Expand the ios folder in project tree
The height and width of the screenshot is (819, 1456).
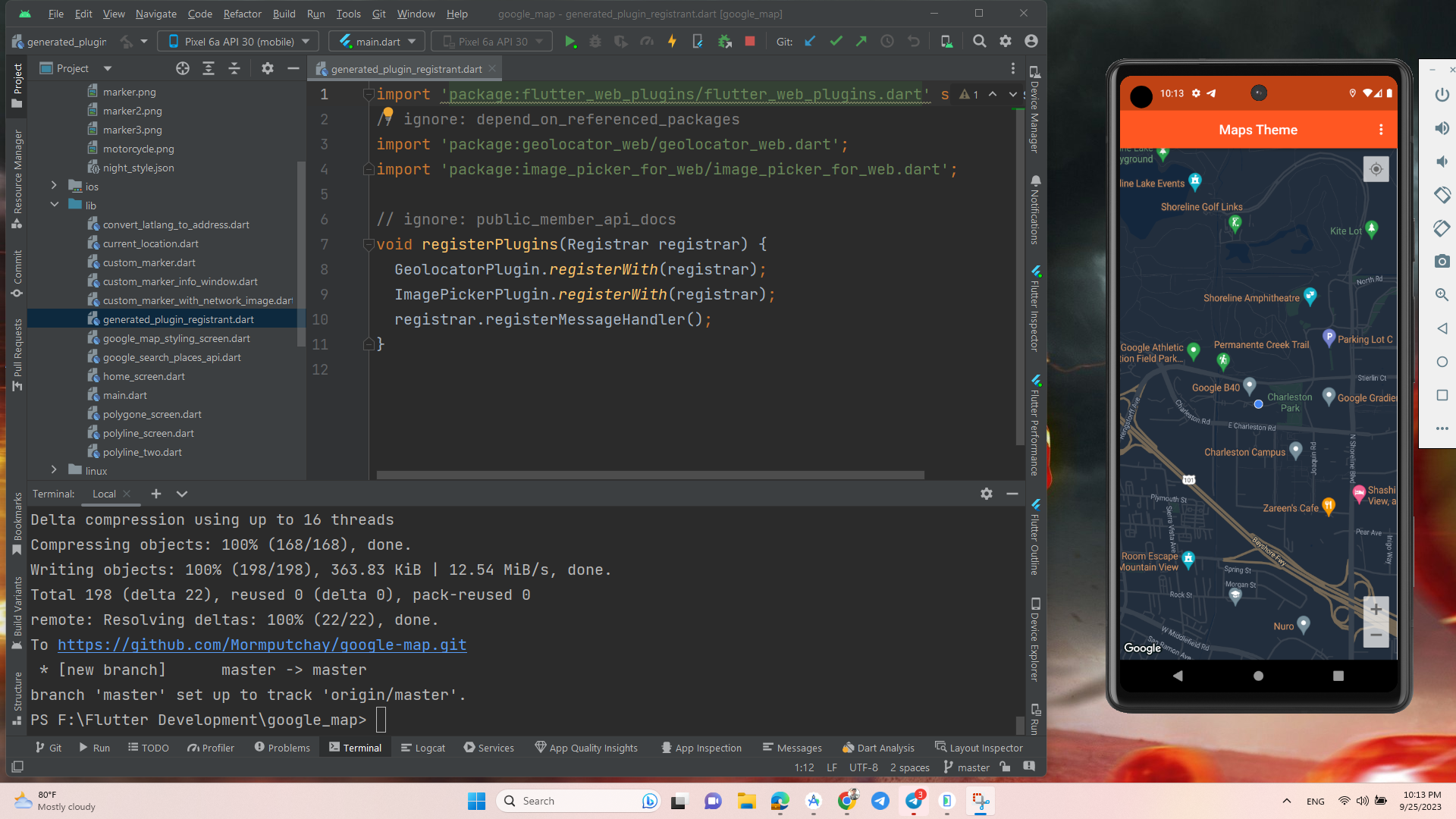pyautogui.click(x=54, y=186)
